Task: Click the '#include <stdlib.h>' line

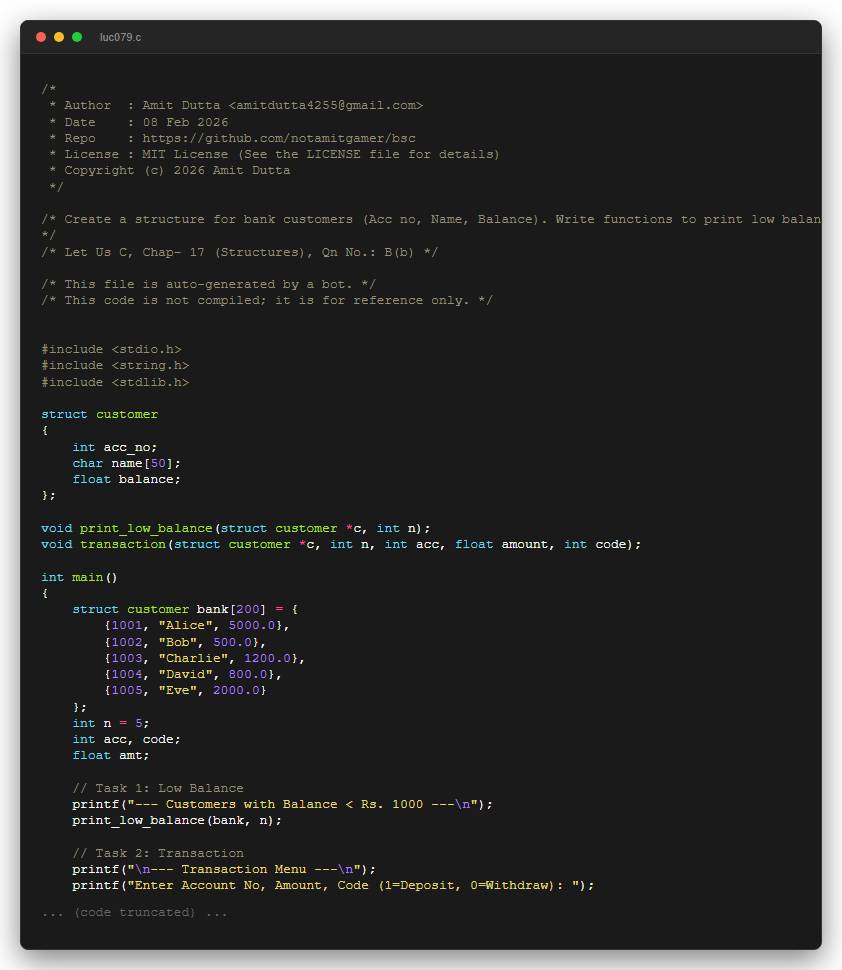Action: 115,382
